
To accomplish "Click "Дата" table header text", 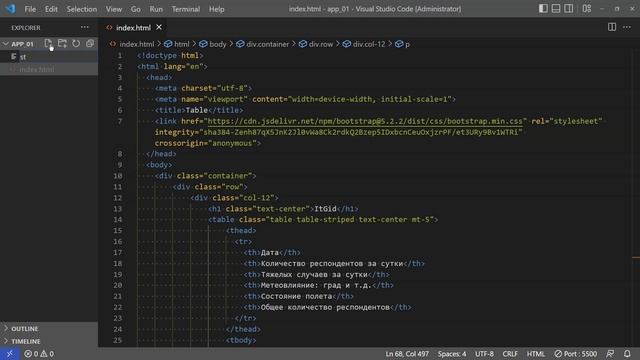I will pos(270,253).
